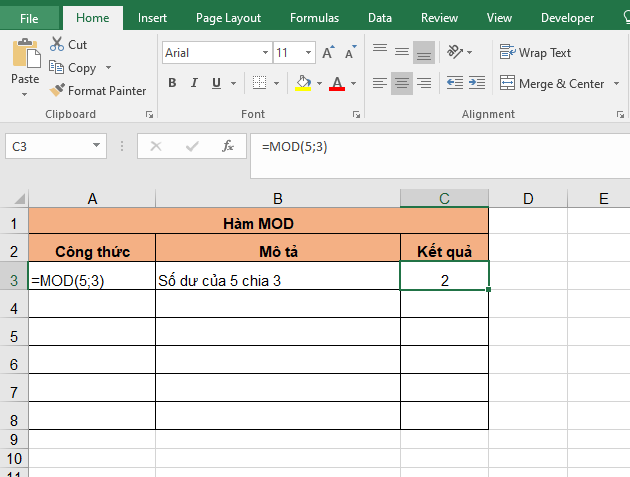Increase font size with the large A icon
This screenshot has height=477, width=630.
pos(328,53)
